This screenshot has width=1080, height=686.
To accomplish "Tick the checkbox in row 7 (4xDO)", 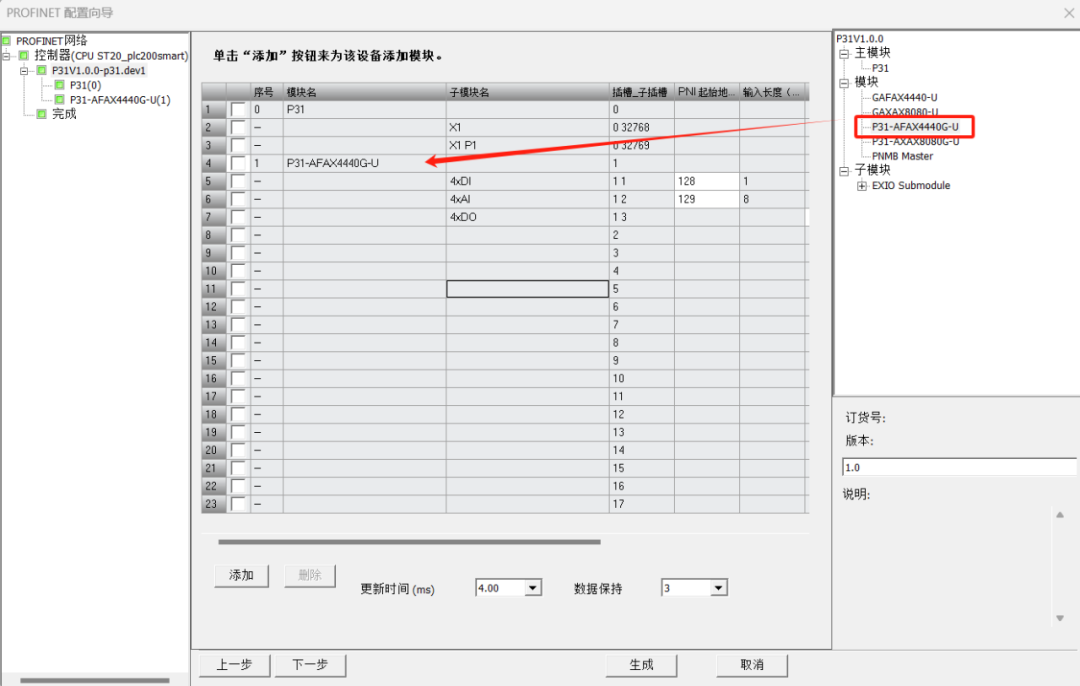I will pyautogui.click(x=238, y=217).
